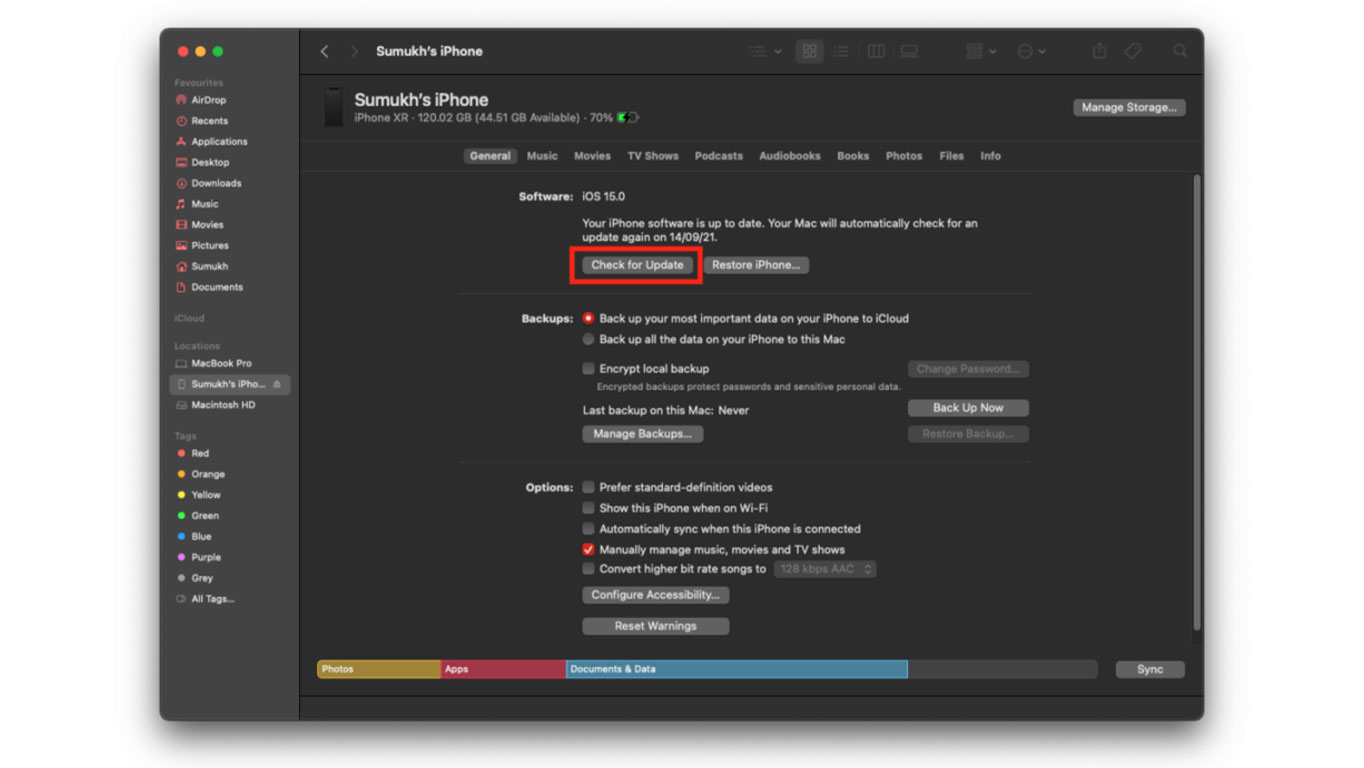Switch to the Movies tab

point(592,156)
